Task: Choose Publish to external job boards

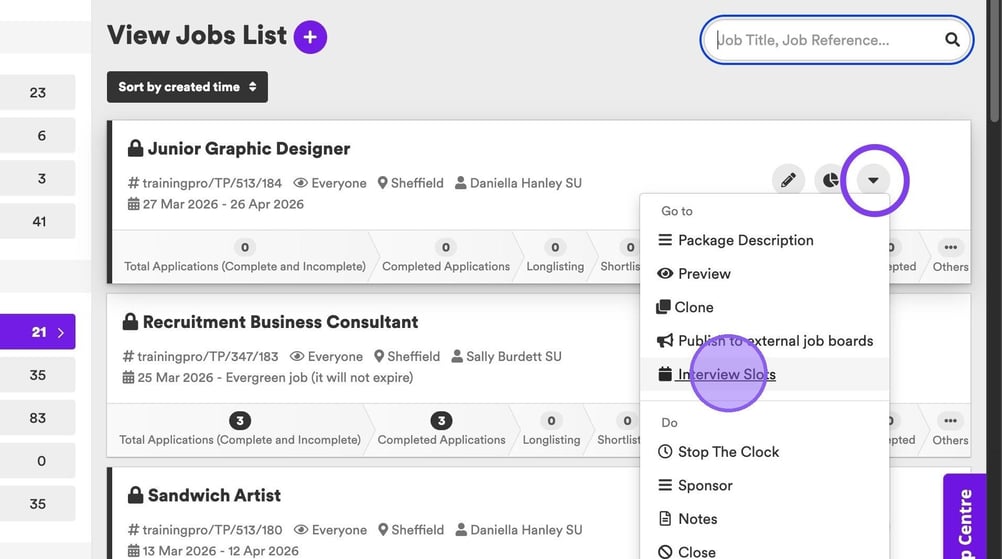Action: (775, 341)
